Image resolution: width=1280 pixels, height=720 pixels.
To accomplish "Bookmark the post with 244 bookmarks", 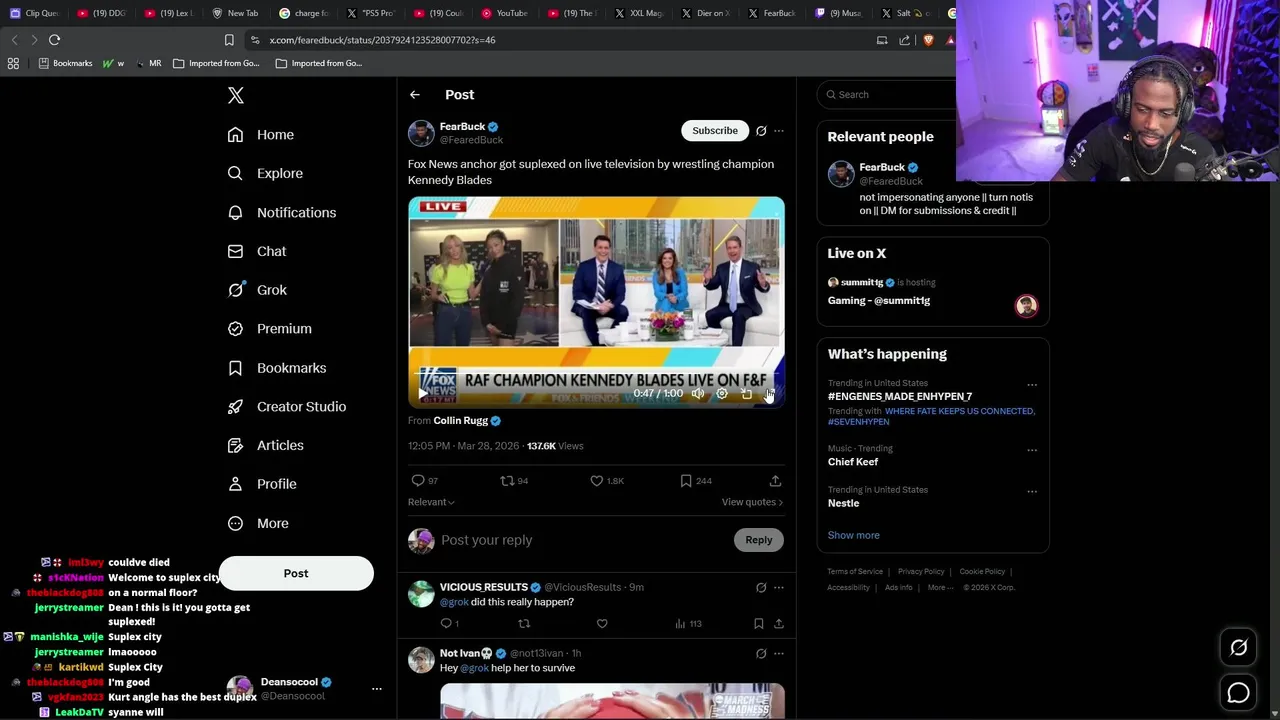I will tap(695, 481).
